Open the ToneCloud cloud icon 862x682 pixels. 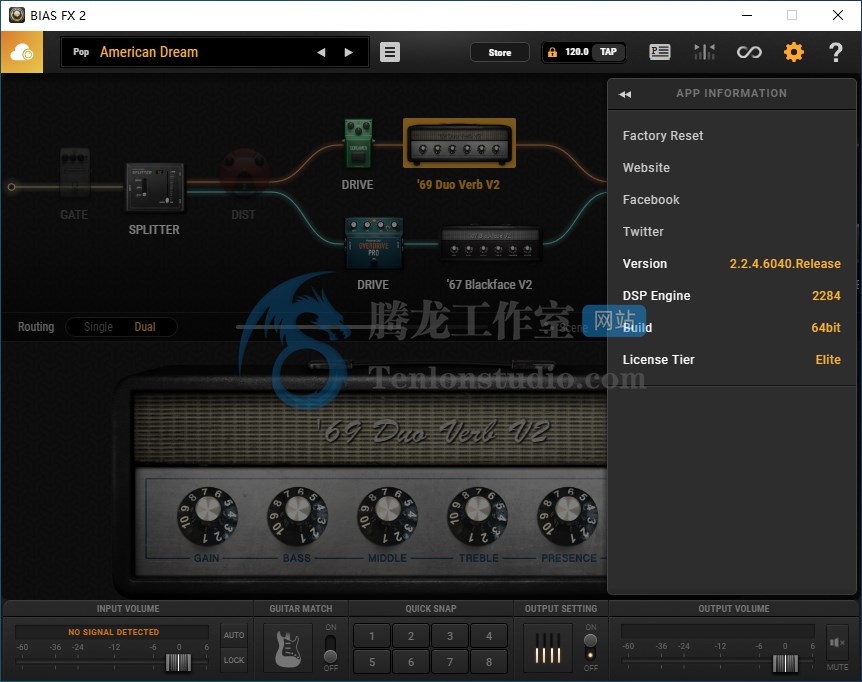click(22, 52)
